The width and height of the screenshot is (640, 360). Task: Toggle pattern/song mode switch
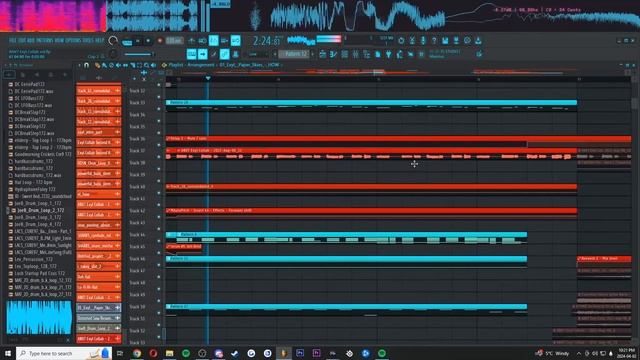127,41
